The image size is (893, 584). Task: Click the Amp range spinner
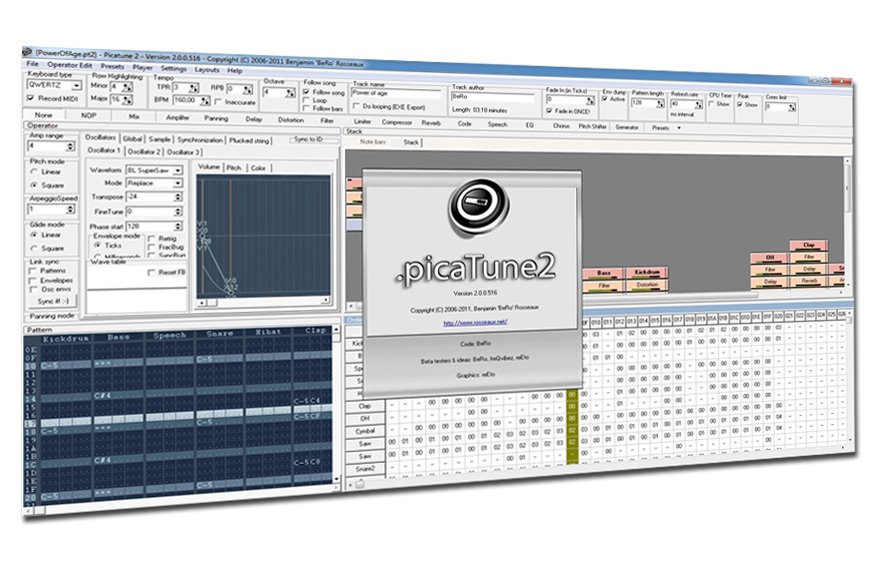pos(71,146)
